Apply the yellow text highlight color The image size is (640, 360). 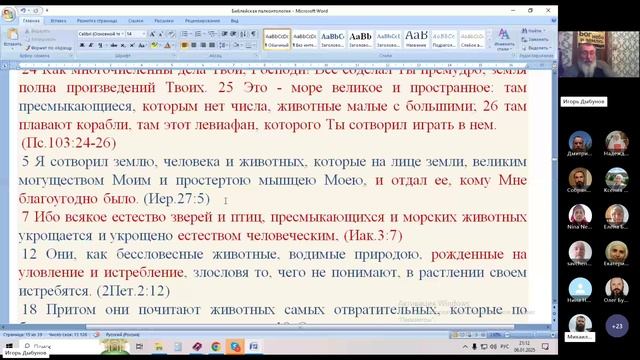tap(154, 45)
